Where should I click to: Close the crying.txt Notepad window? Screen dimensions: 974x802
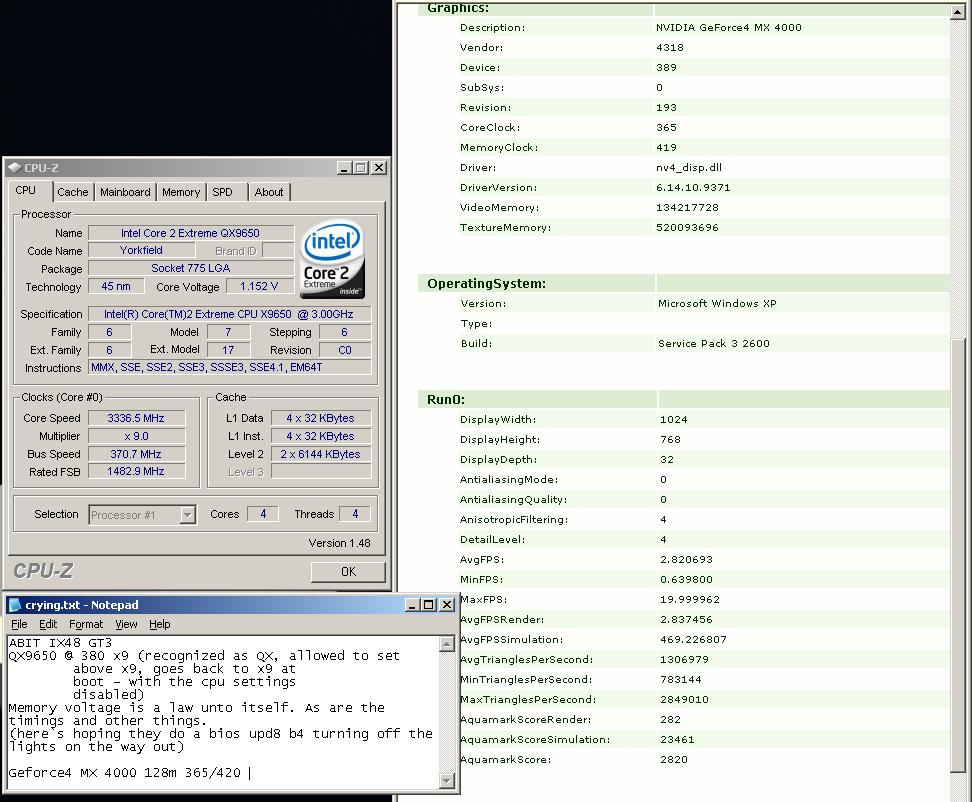click(447, 604)
